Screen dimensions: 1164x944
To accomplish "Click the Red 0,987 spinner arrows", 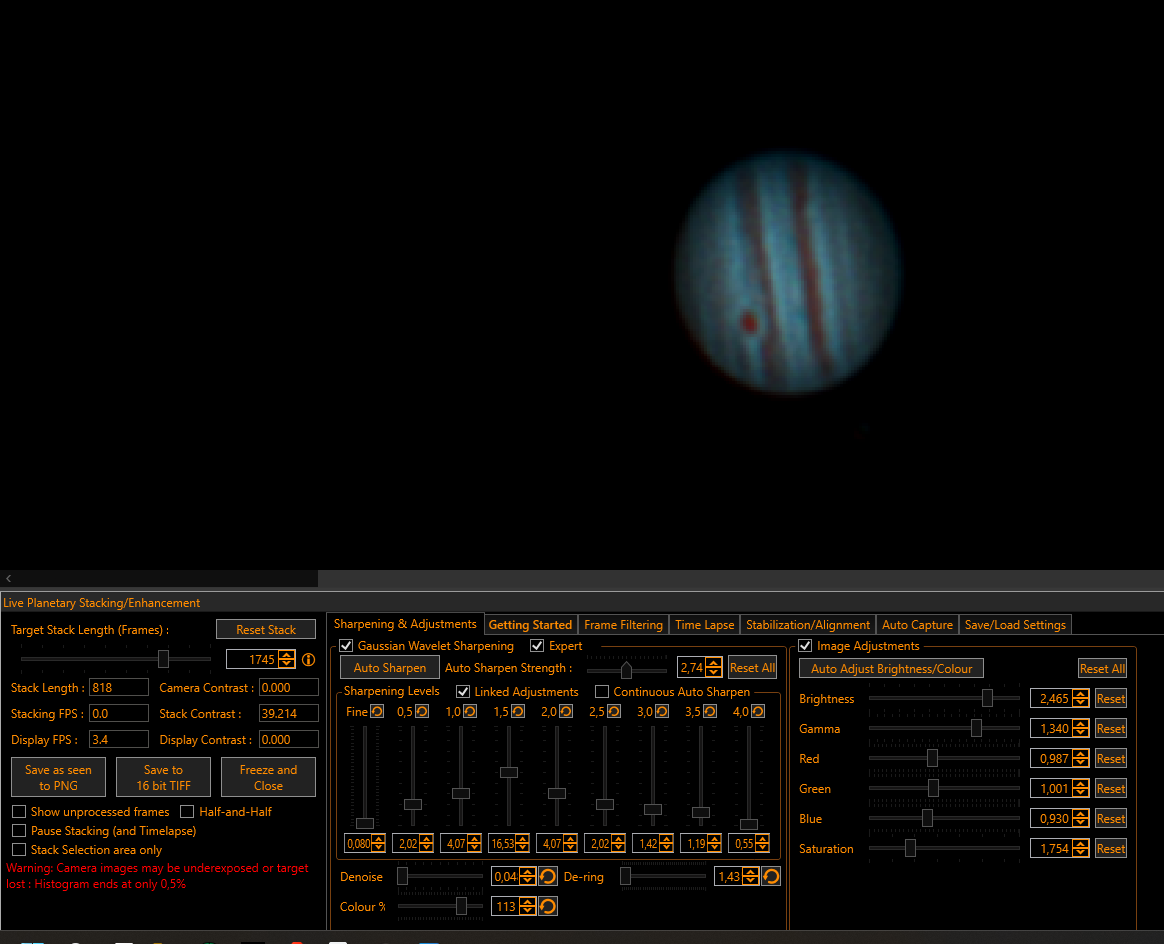I will click(x=1081, y=758).
